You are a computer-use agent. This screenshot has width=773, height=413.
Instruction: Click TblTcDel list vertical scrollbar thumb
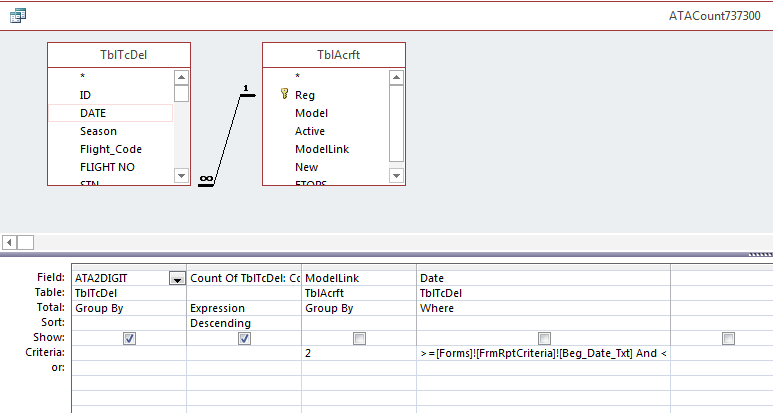tap(181, 93)
